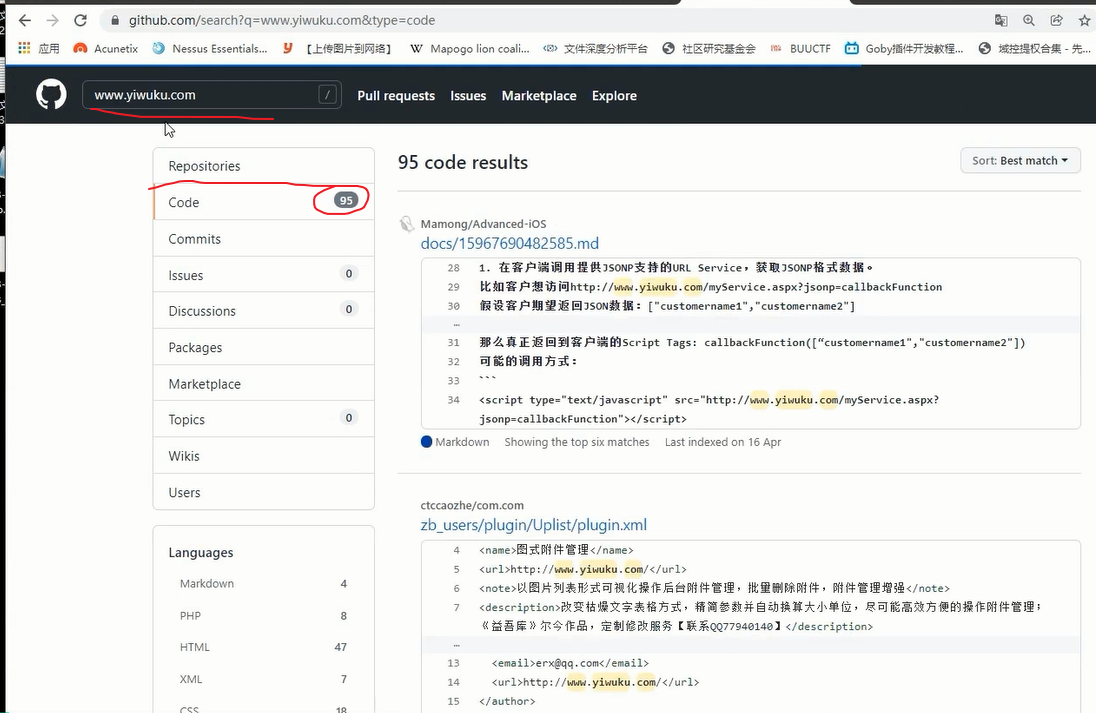This screenshot has height=713, width=1096.
Task: Open Pull requests in GitHub header
Action: pyautogui.click(x=396, y=96)
